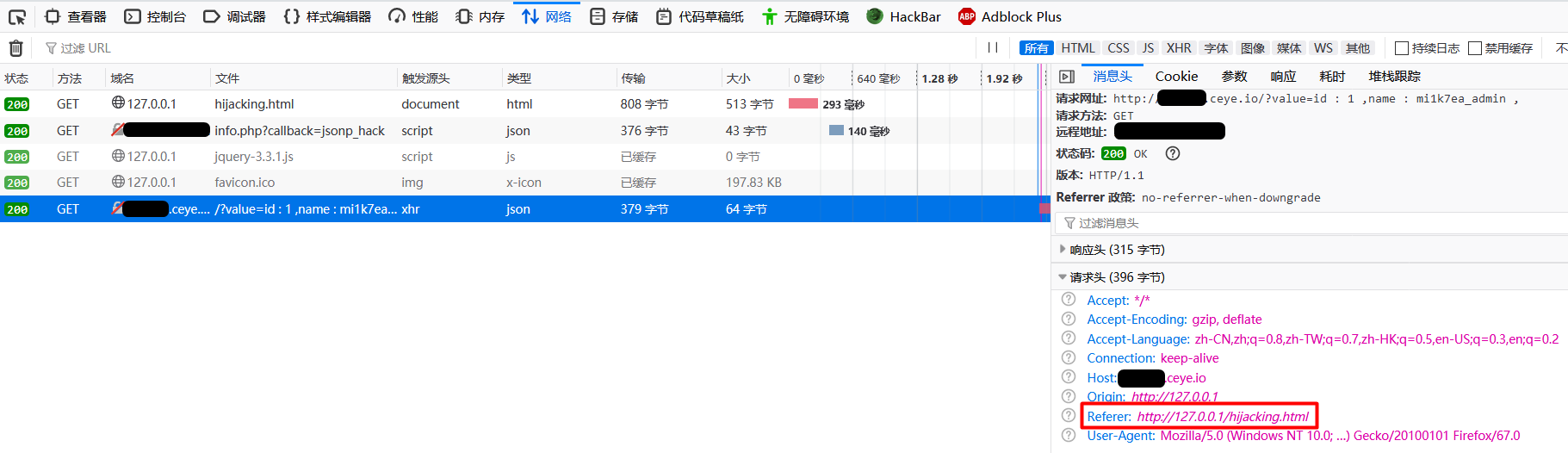The height and width of the screenshot is (453, 1568).
Task: Pause recording network log
Action: click(993, 48)
